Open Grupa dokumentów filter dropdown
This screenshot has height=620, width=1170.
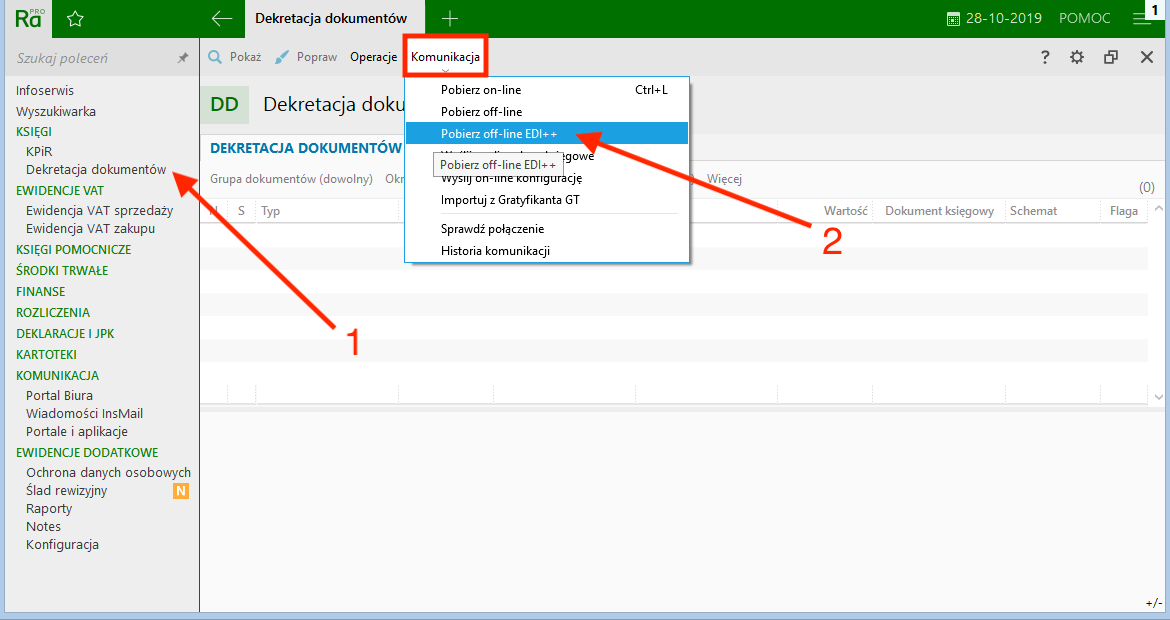click(x=291, y=179)
